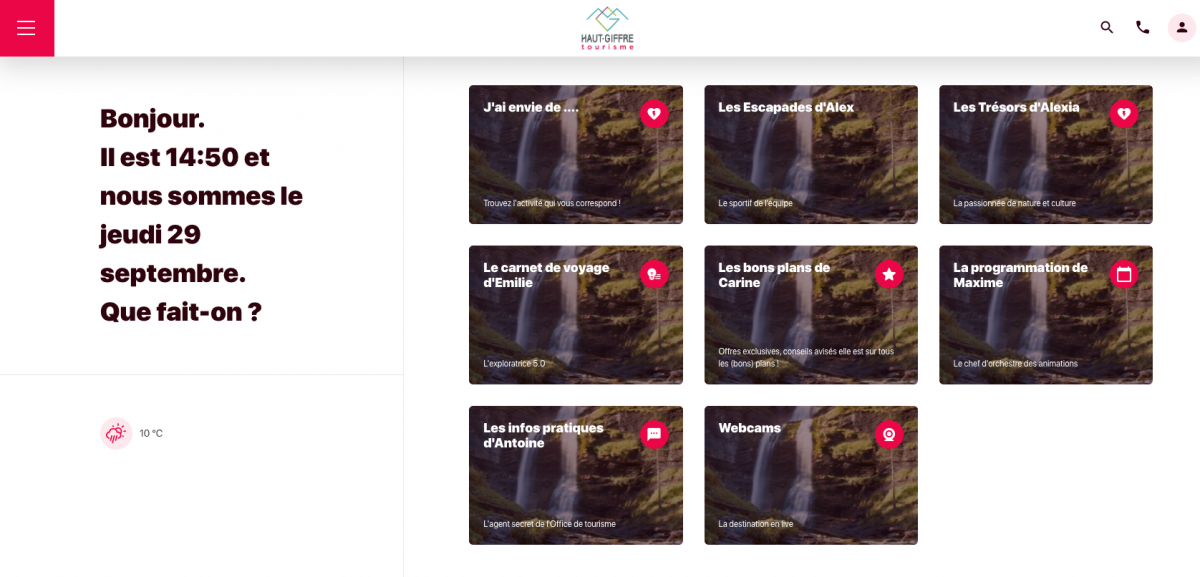1200x577 pixels.
Task: Click the search magnifier icon
Action: pos(1107,27)
